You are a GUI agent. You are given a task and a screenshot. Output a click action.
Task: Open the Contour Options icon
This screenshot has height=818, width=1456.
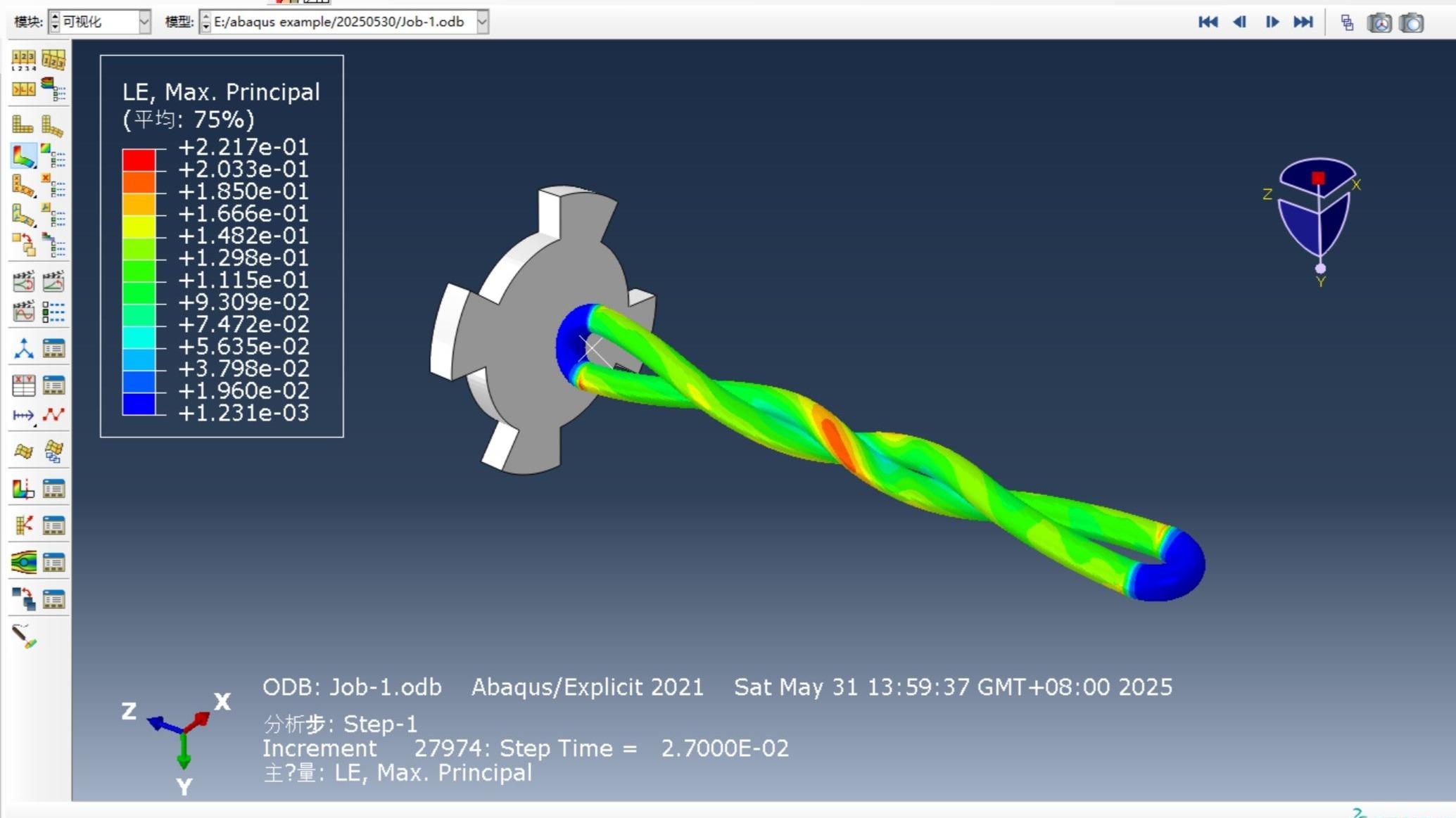point(53,155)
